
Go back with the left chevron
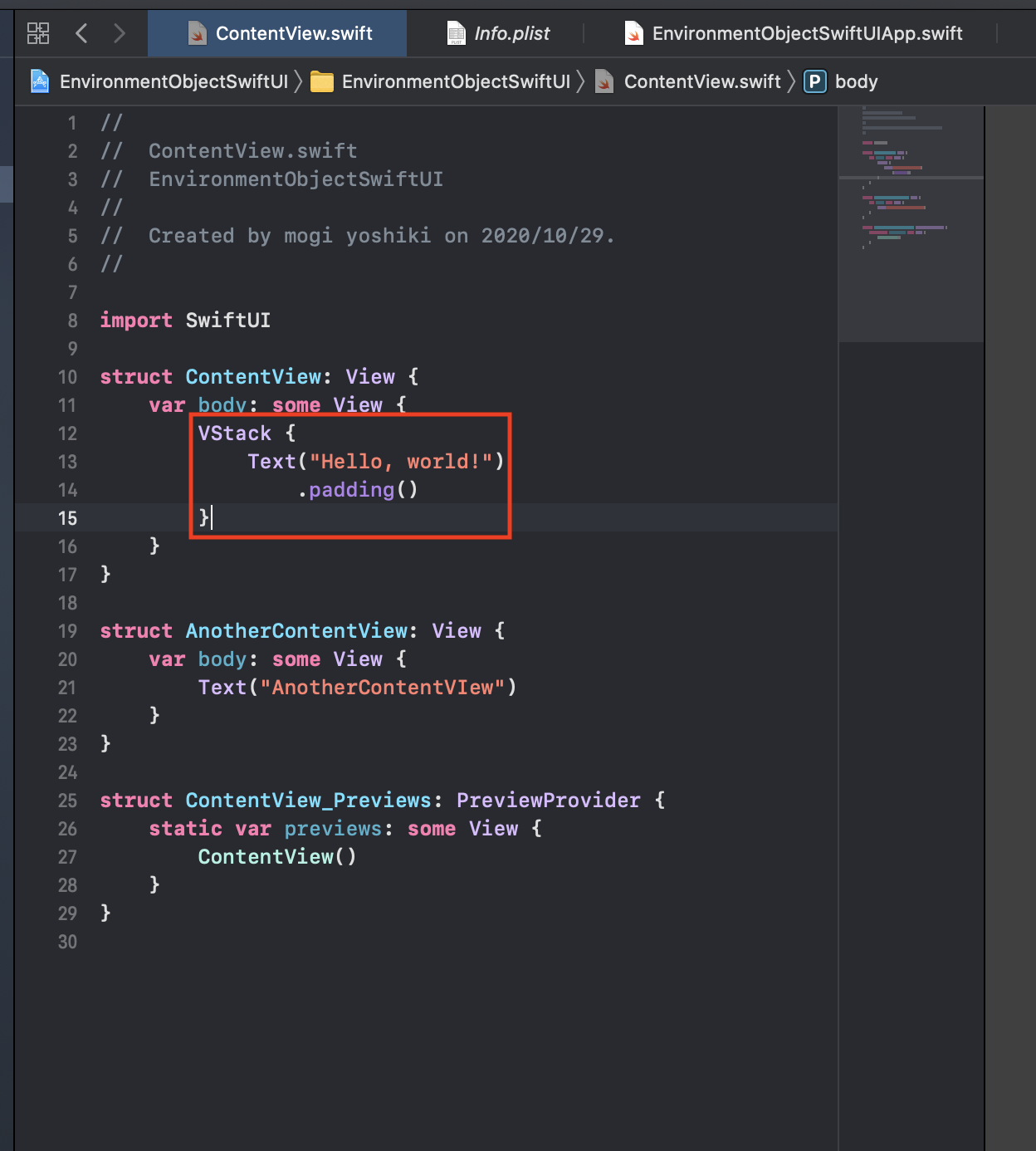[81, 33]
